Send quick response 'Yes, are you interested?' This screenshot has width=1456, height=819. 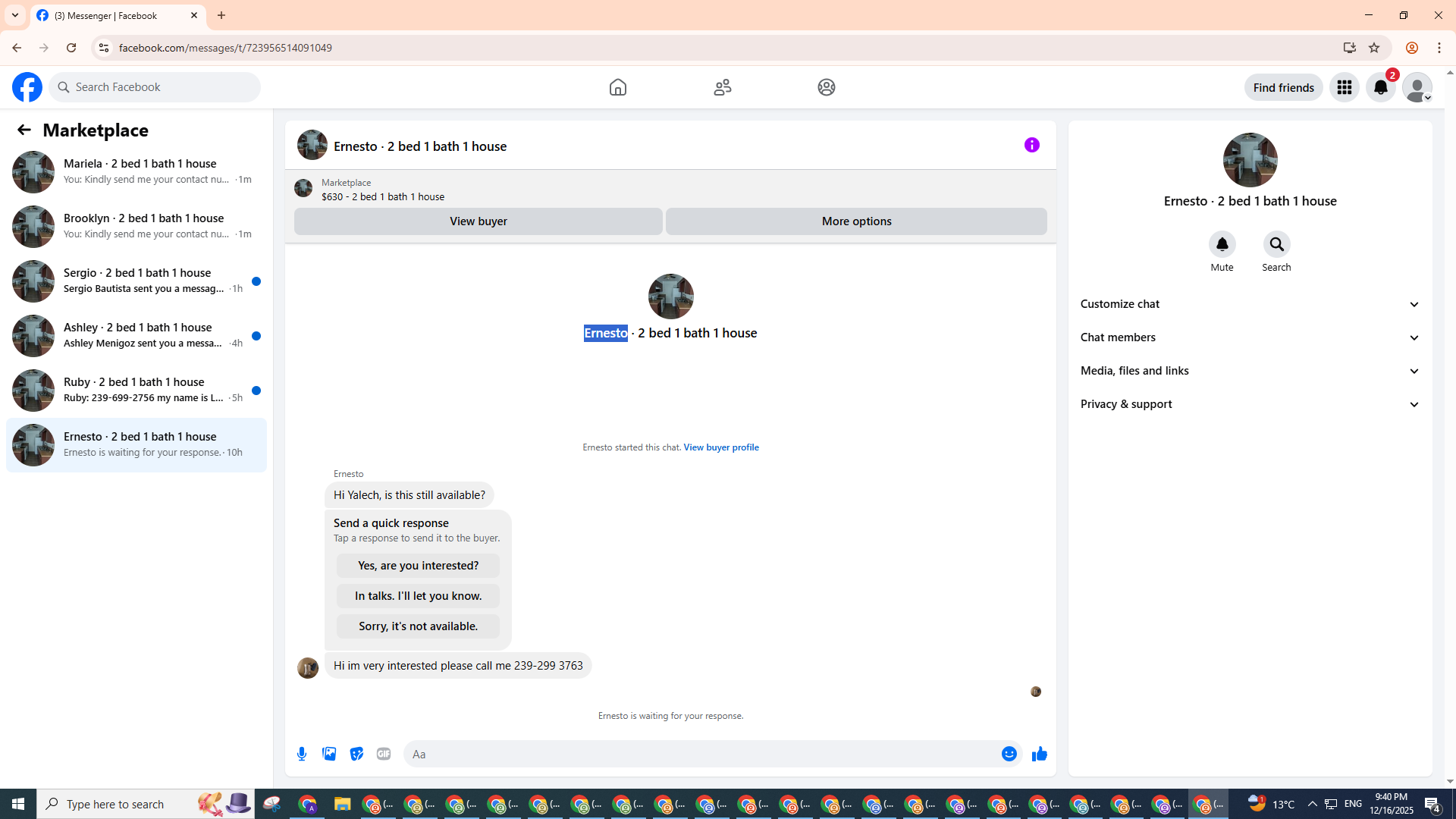(419, 566)
